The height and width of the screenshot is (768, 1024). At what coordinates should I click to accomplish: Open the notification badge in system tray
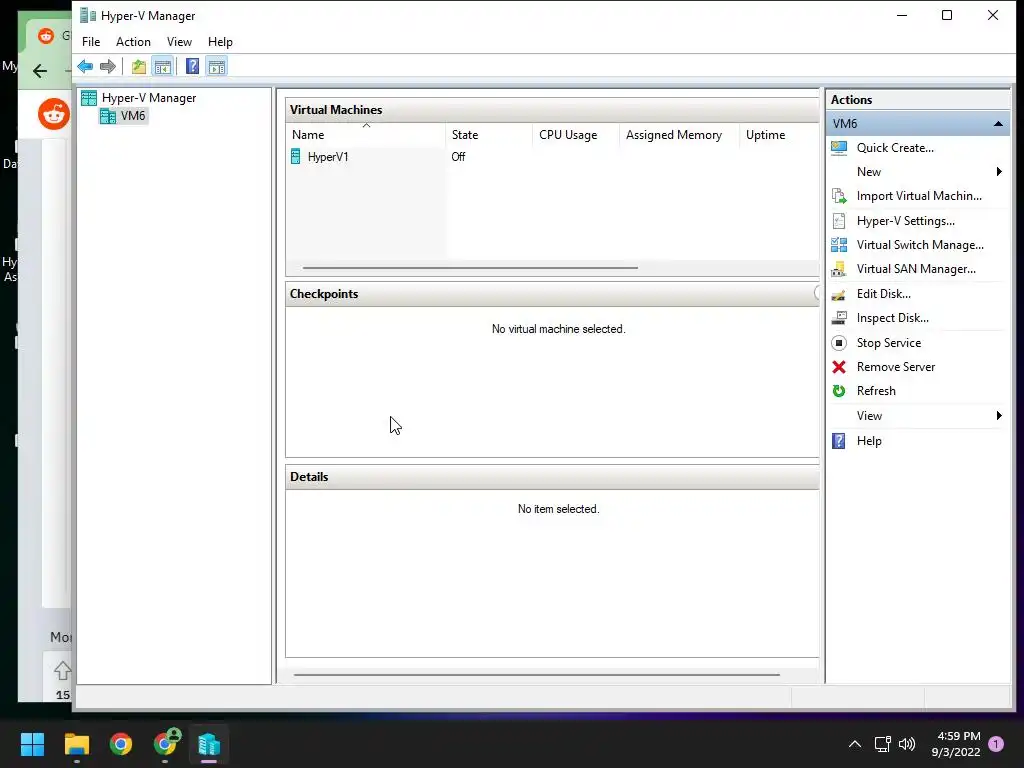click(x=996, y=744)
